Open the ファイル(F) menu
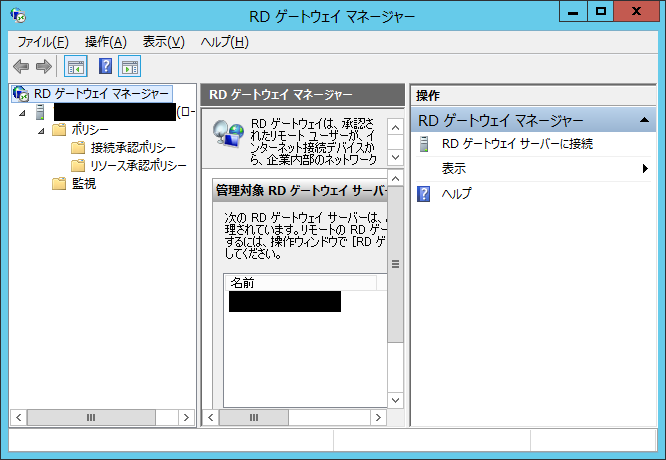This screenshot has height=460, width=666. [x=43, y=42]
